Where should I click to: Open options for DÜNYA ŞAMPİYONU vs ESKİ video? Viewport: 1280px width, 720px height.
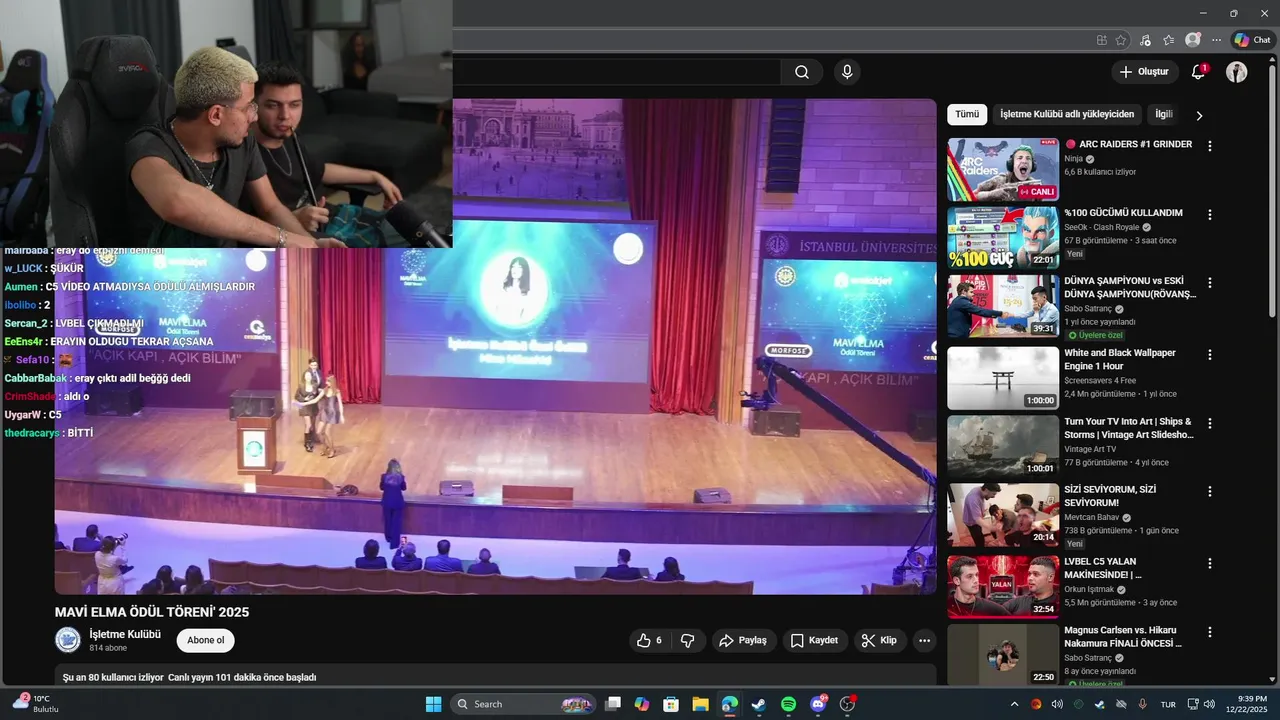(1210, 284)
